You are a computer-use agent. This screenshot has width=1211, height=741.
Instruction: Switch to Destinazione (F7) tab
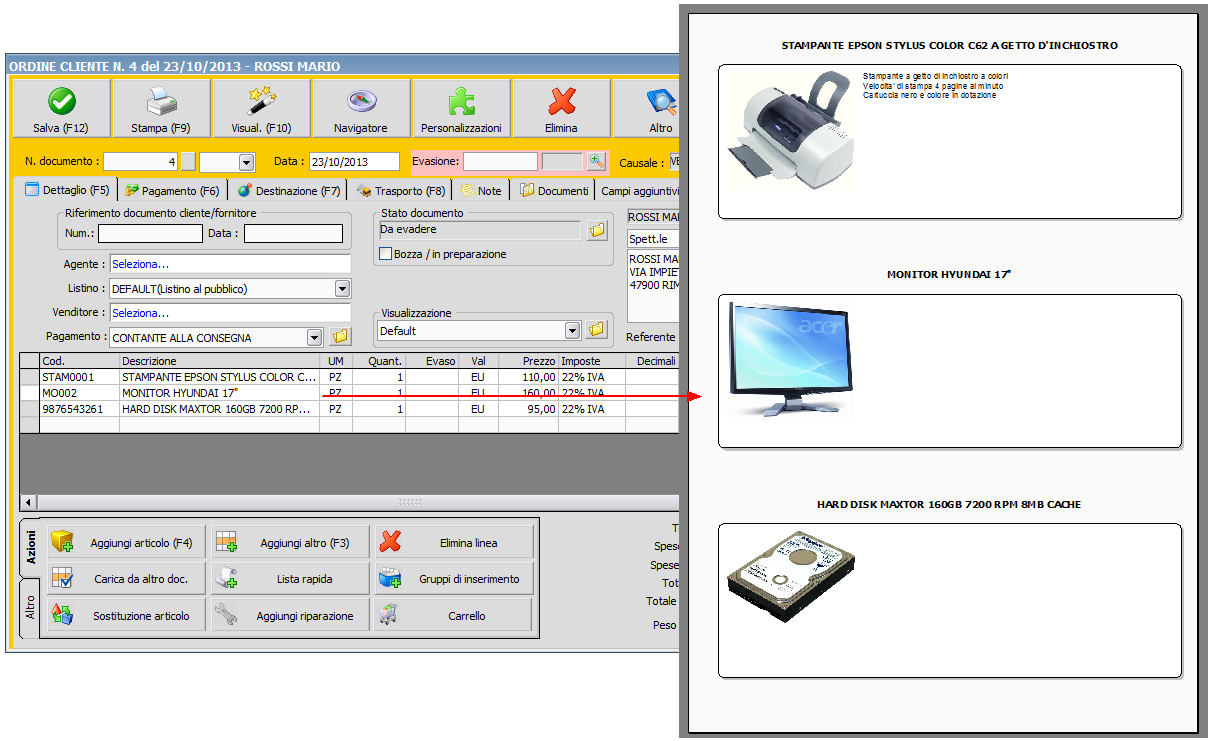coord(288,190)
